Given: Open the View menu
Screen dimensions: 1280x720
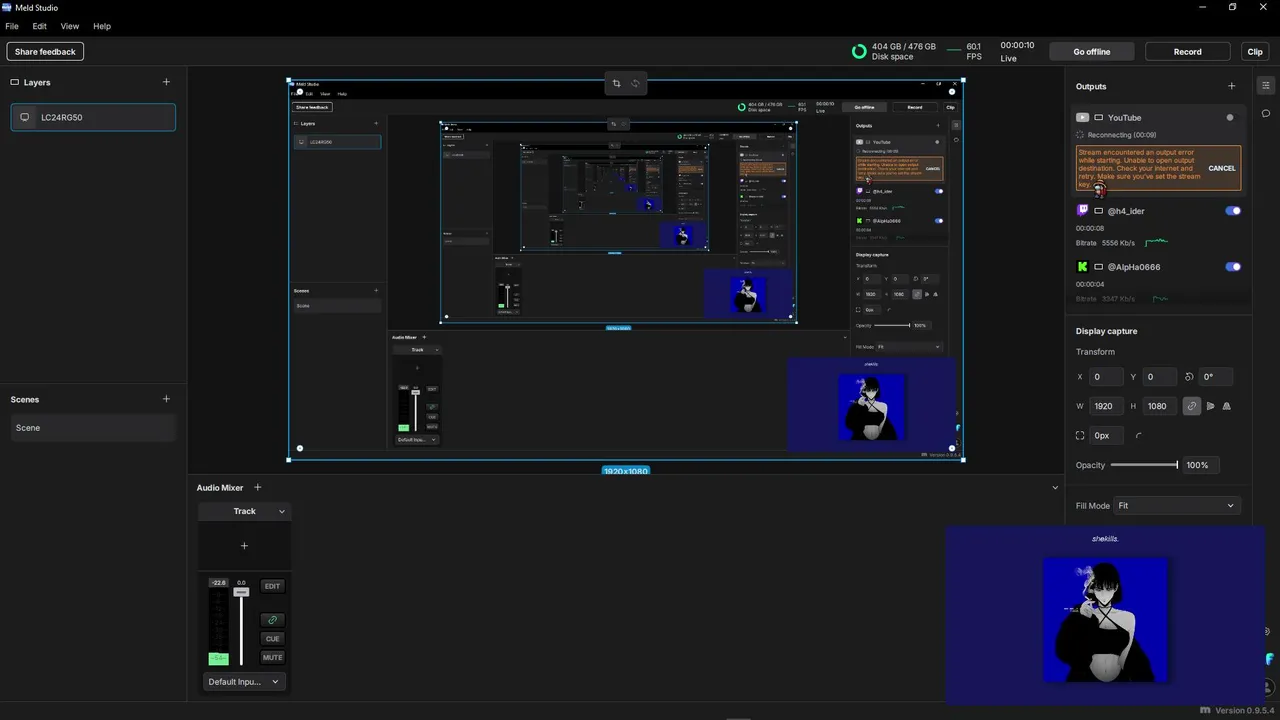Looking at the screenshot, I should pyautogui.click(x=70, y=26).
